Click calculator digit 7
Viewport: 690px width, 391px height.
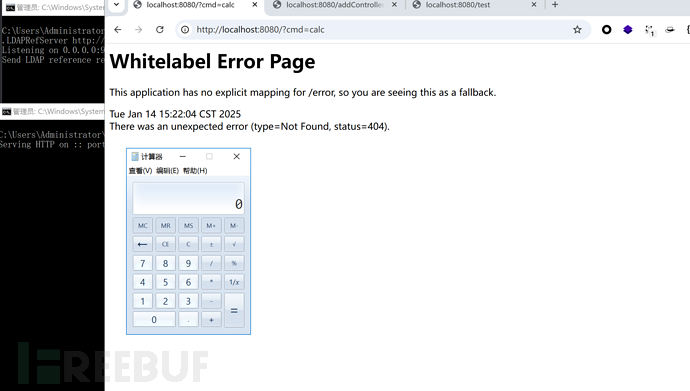click(x=143, y=263)
